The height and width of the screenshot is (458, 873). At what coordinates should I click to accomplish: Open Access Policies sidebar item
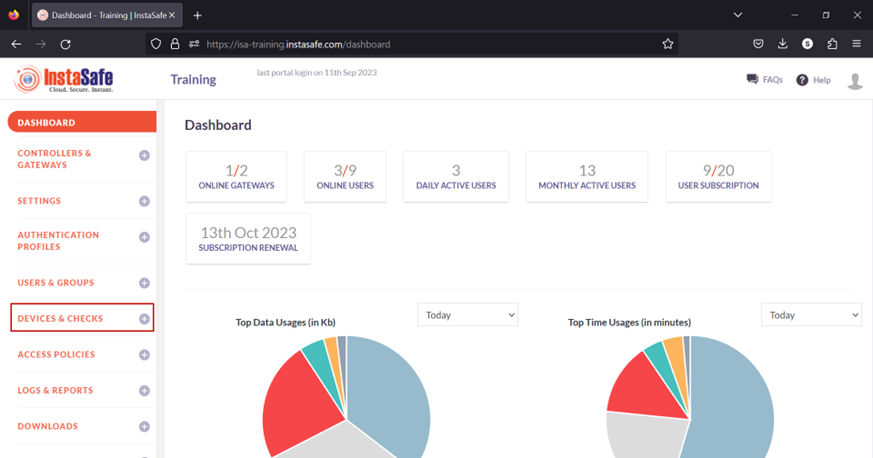click(57, 355)
